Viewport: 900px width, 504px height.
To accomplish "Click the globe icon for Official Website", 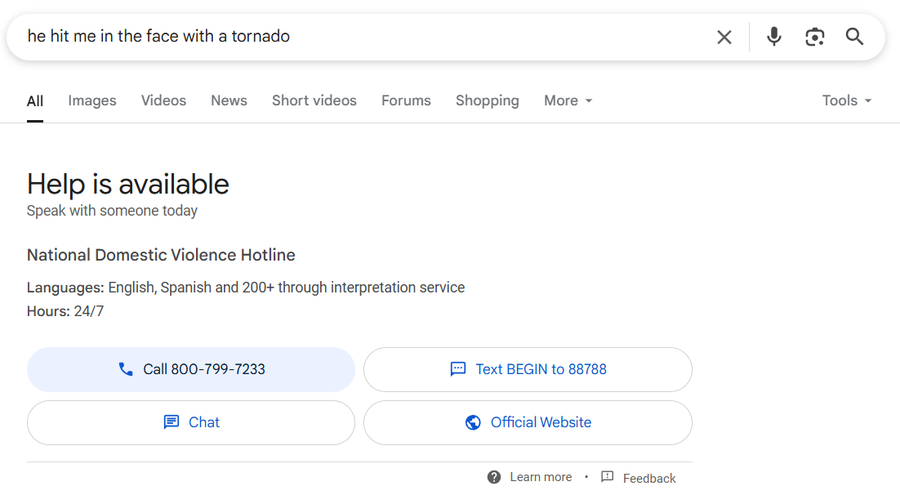I will tap(473, 422).
